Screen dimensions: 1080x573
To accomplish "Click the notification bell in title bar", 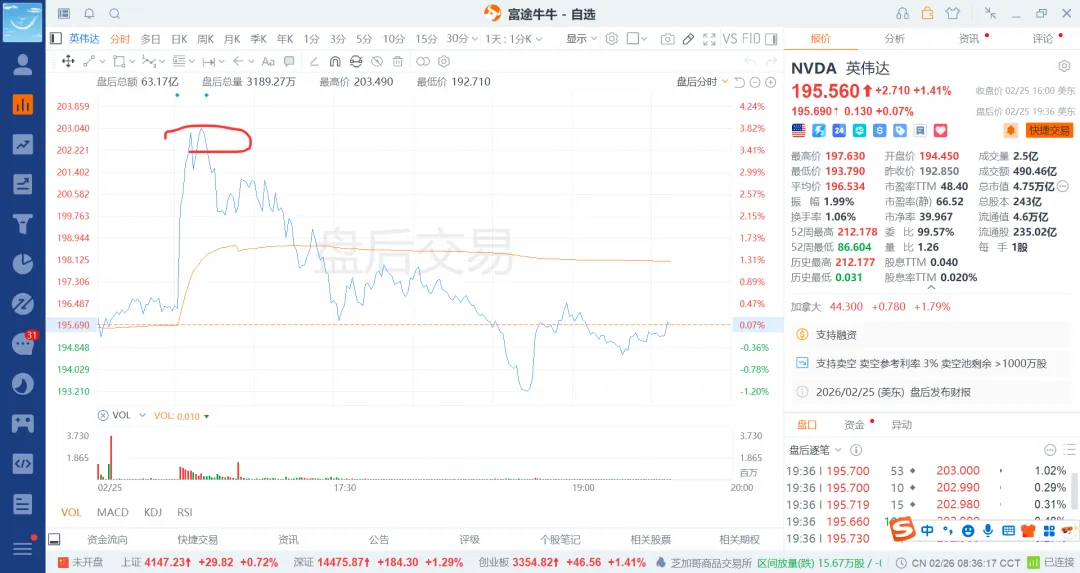I will 90,14.
